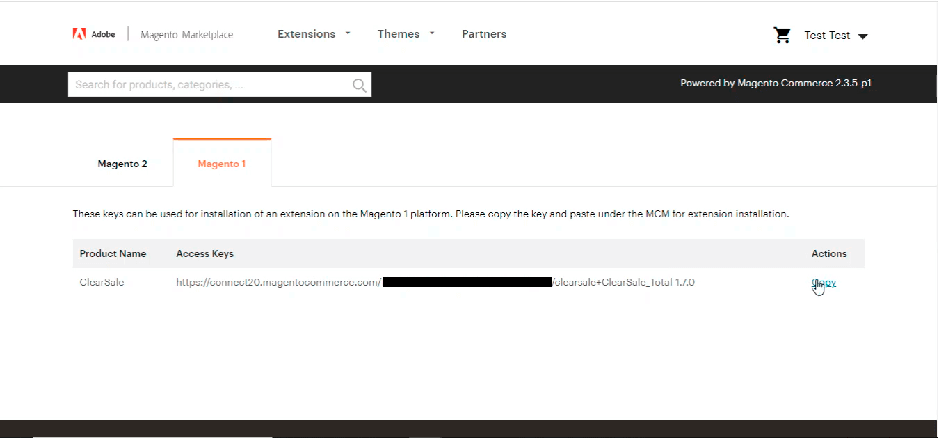Click the Product Name column header
Viewport: 939px width, 438px height.
pyautogui.click(x=113, y=254)
